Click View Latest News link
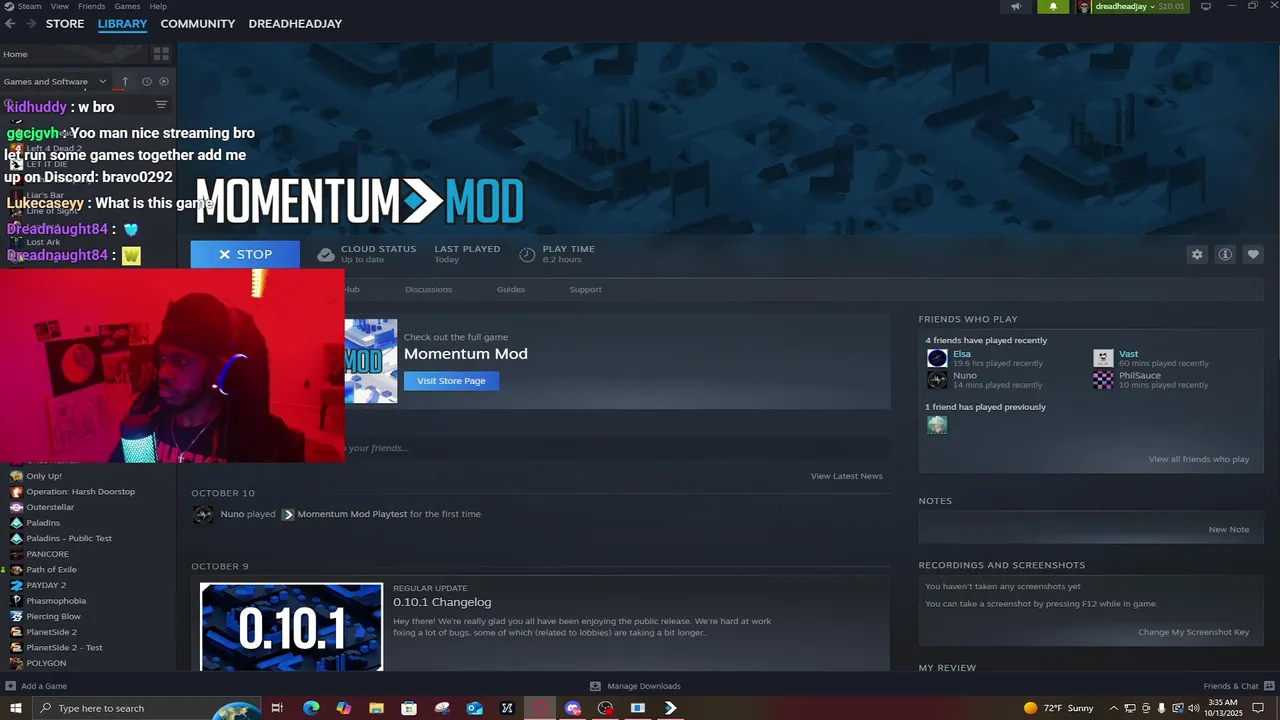The width and height of the screenshot is (1280, 720). (846, 476)
